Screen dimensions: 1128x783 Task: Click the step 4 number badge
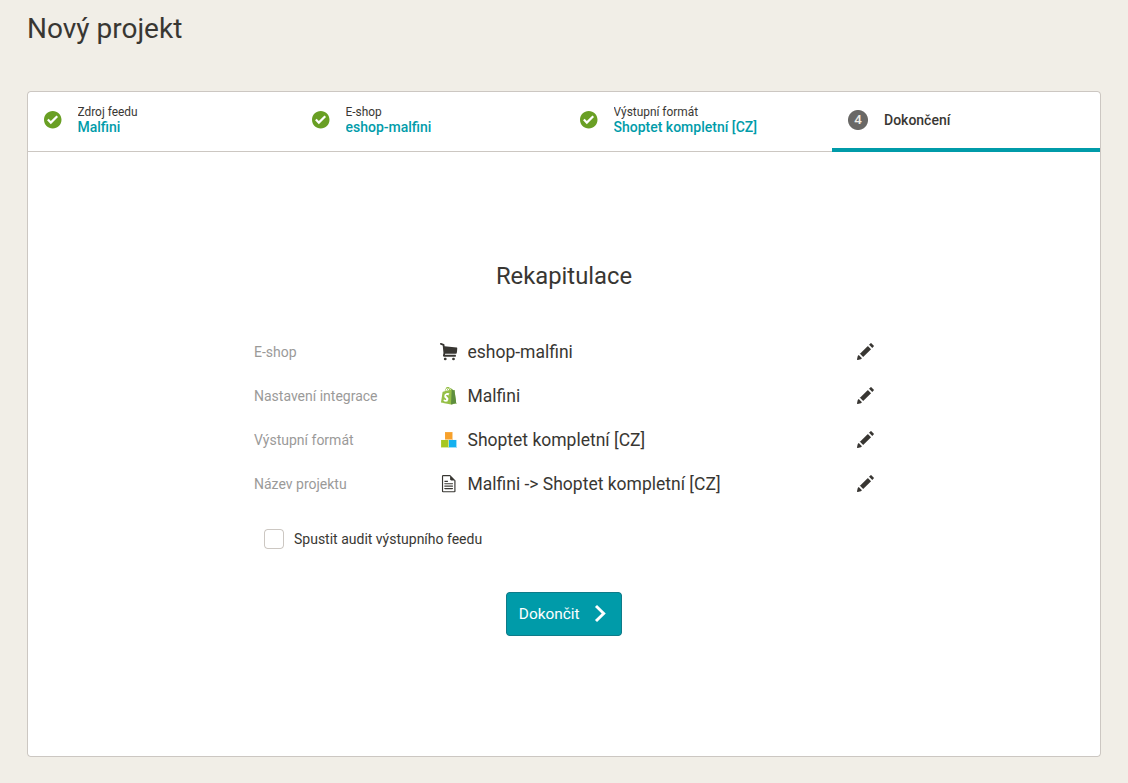click(858, 119)
